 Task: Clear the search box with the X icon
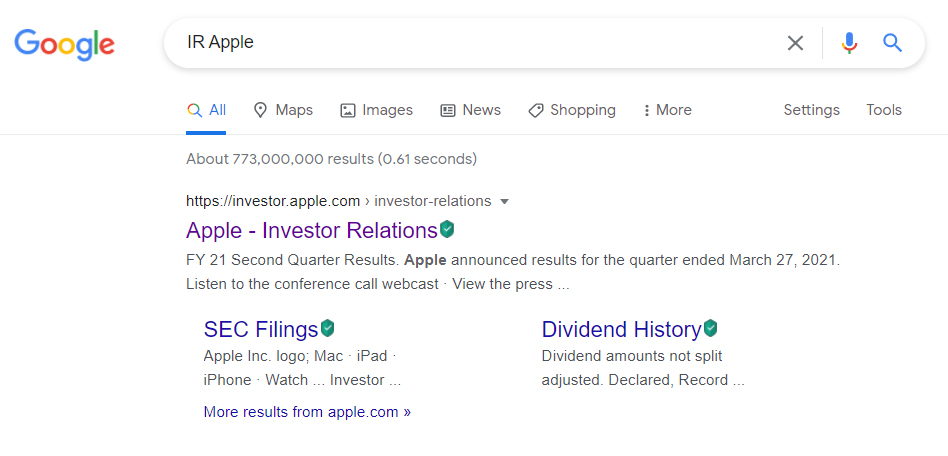tap(795, 43)
